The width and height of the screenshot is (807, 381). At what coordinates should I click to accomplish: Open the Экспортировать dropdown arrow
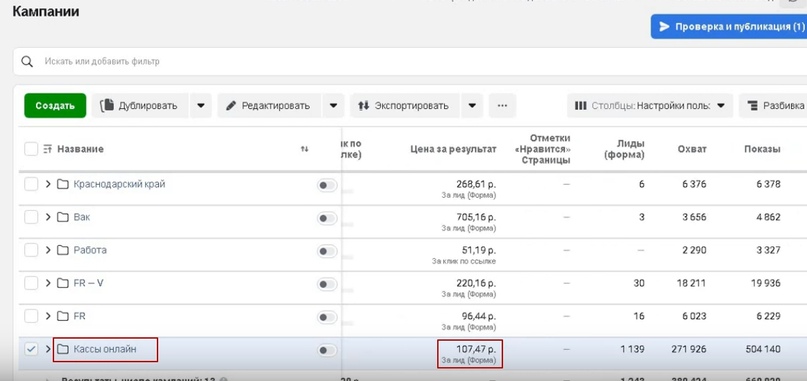(472, 106)
